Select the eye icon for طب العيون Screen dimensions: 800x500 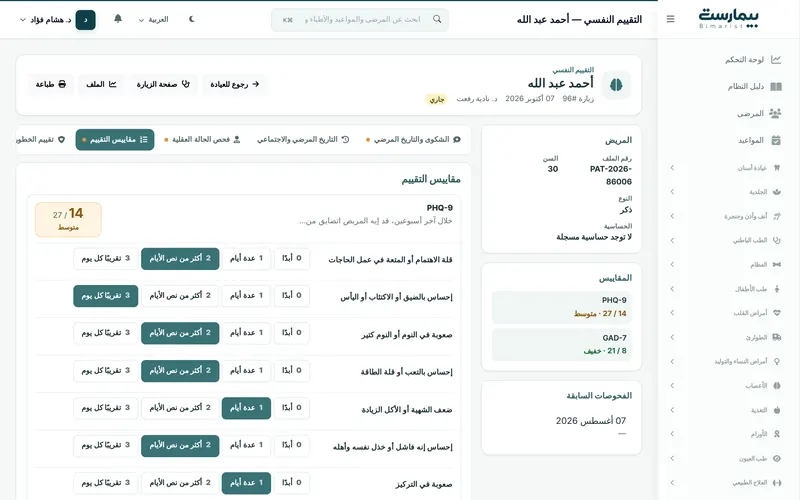coord(777,458)
